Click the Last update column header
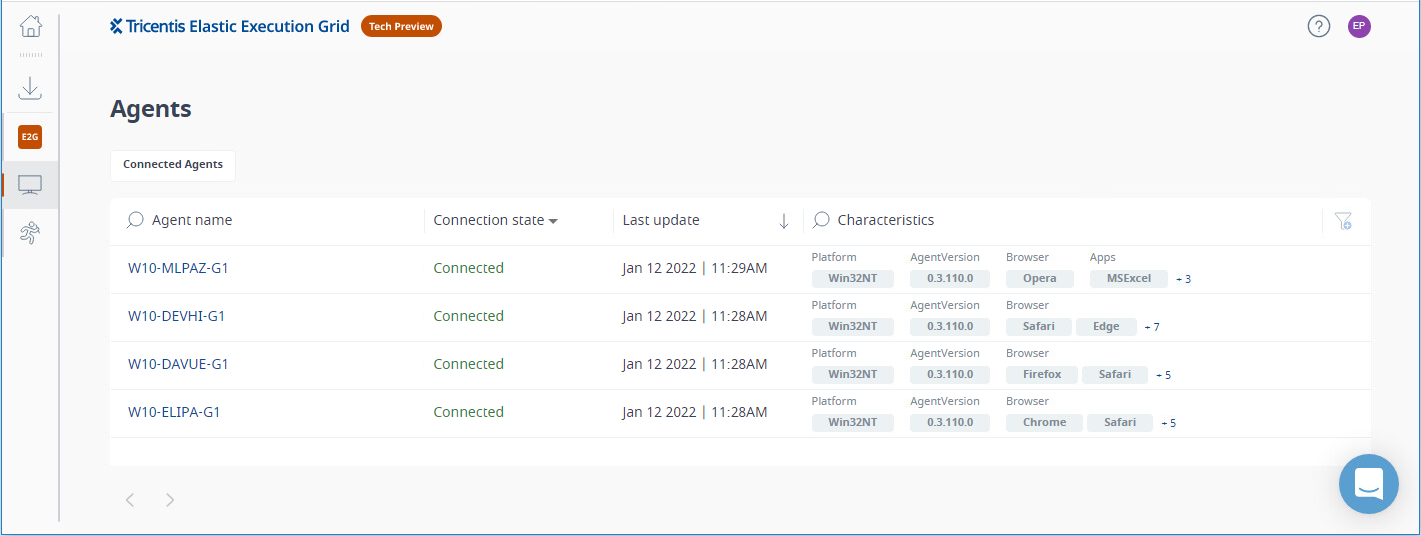The width and height of the screenshot is (1421, 536). (x=661, y=220)
